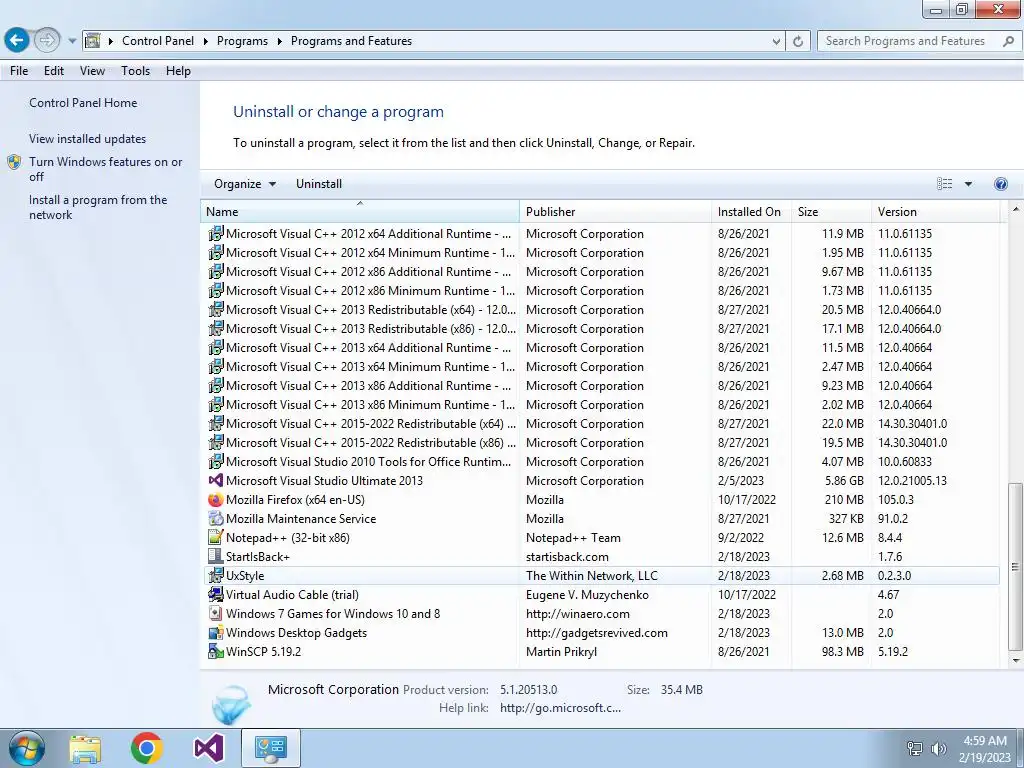Viewport: 1024px width, 768px height.
Task: Select the Mozilla Maintenance Service icon
Action: tap(216, 519)
